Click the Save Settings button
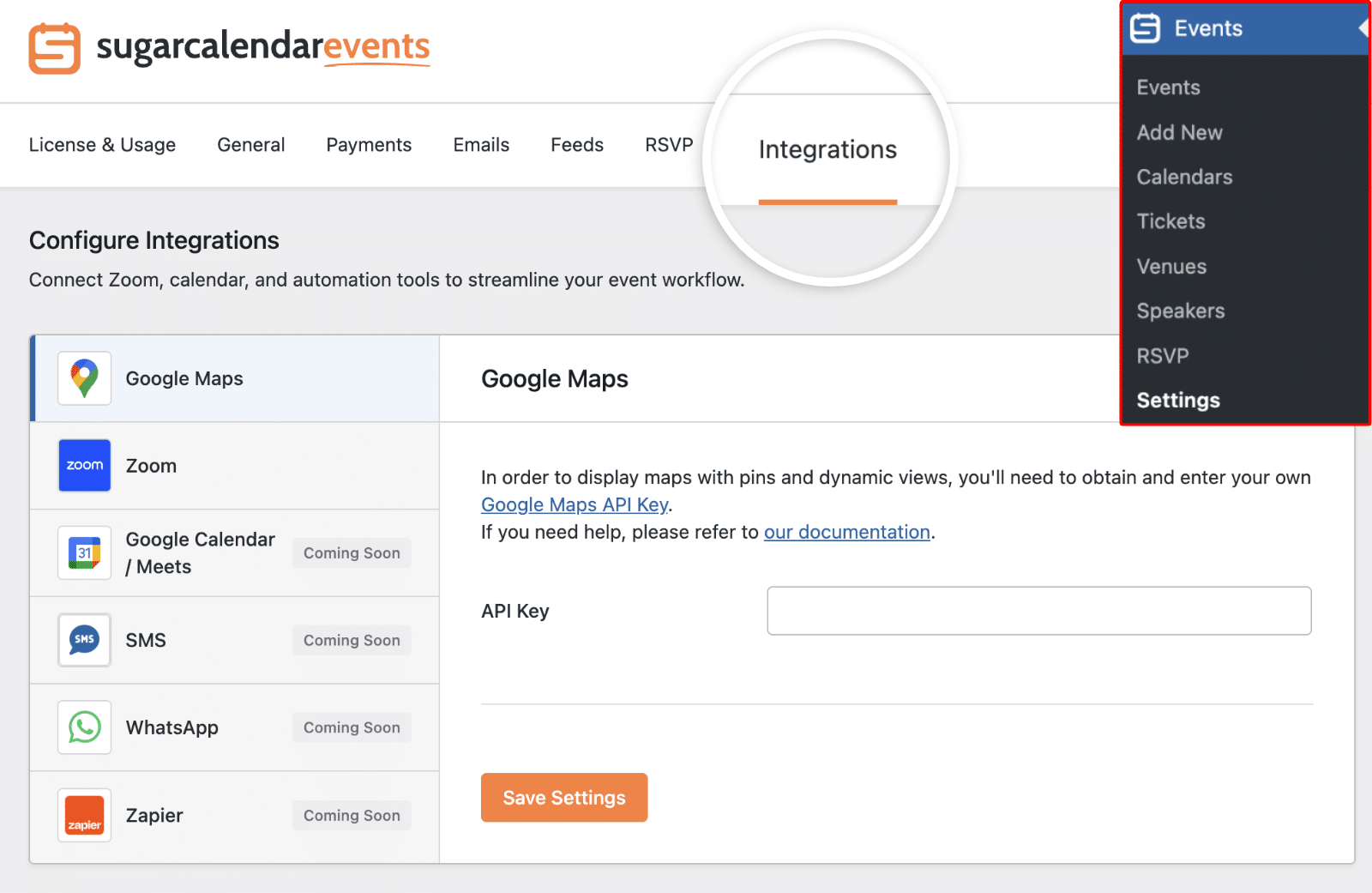Screen dimensions: 1372x893 (564, 798)
